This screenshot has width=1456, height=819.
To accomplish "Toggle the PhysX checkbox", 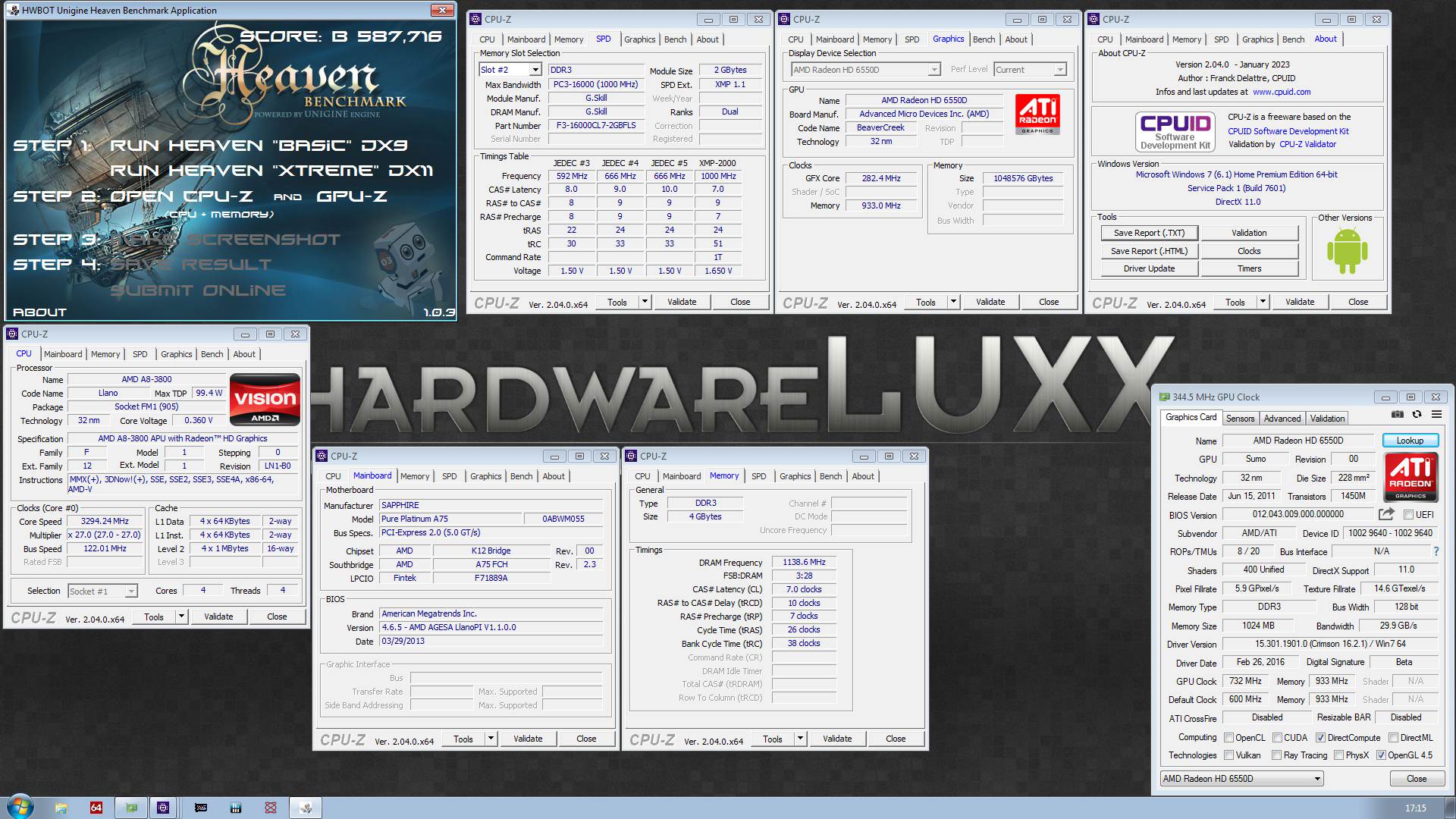I will (x=1339, y=755).
